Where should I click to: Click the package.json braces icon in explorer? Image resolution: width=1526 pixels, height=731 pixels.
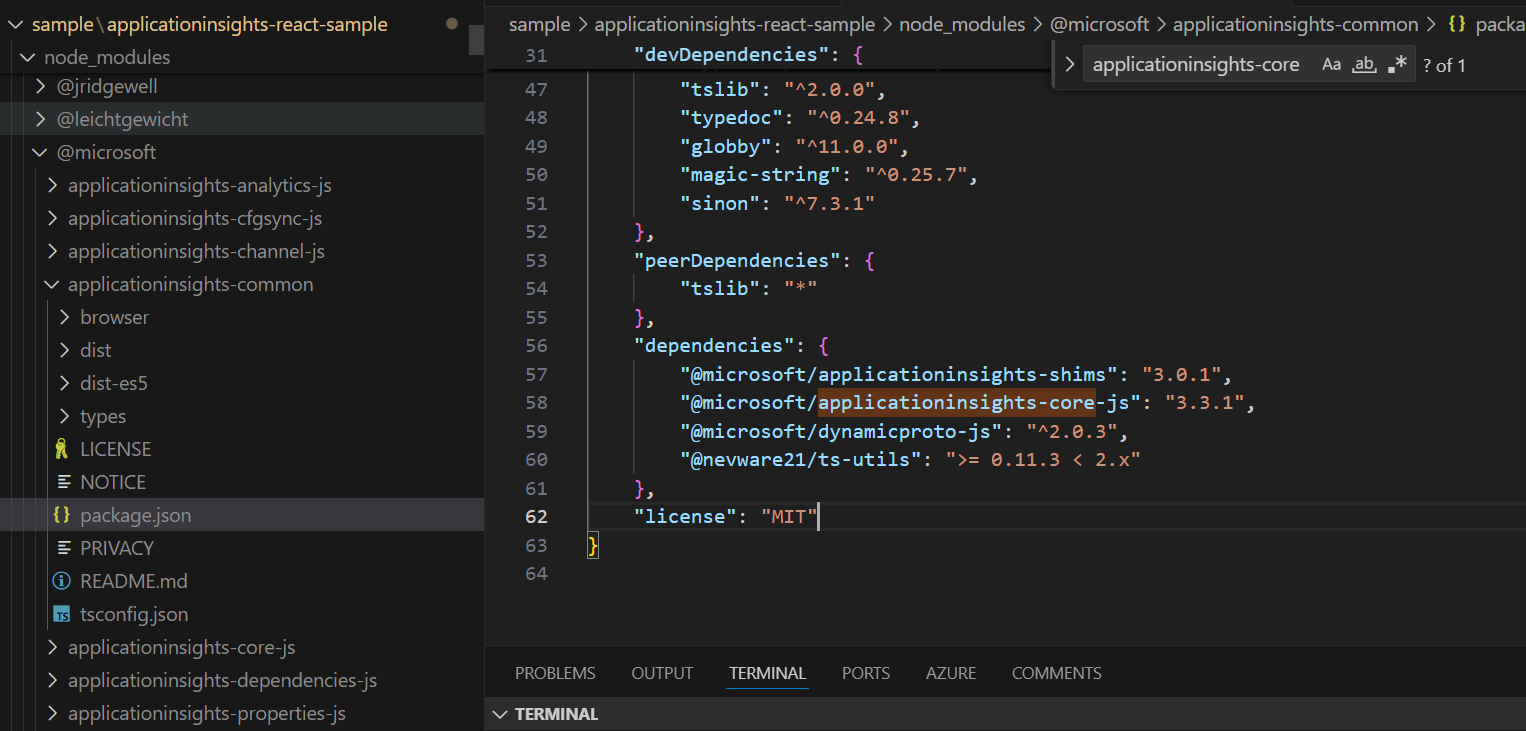(x=62, y=515)
